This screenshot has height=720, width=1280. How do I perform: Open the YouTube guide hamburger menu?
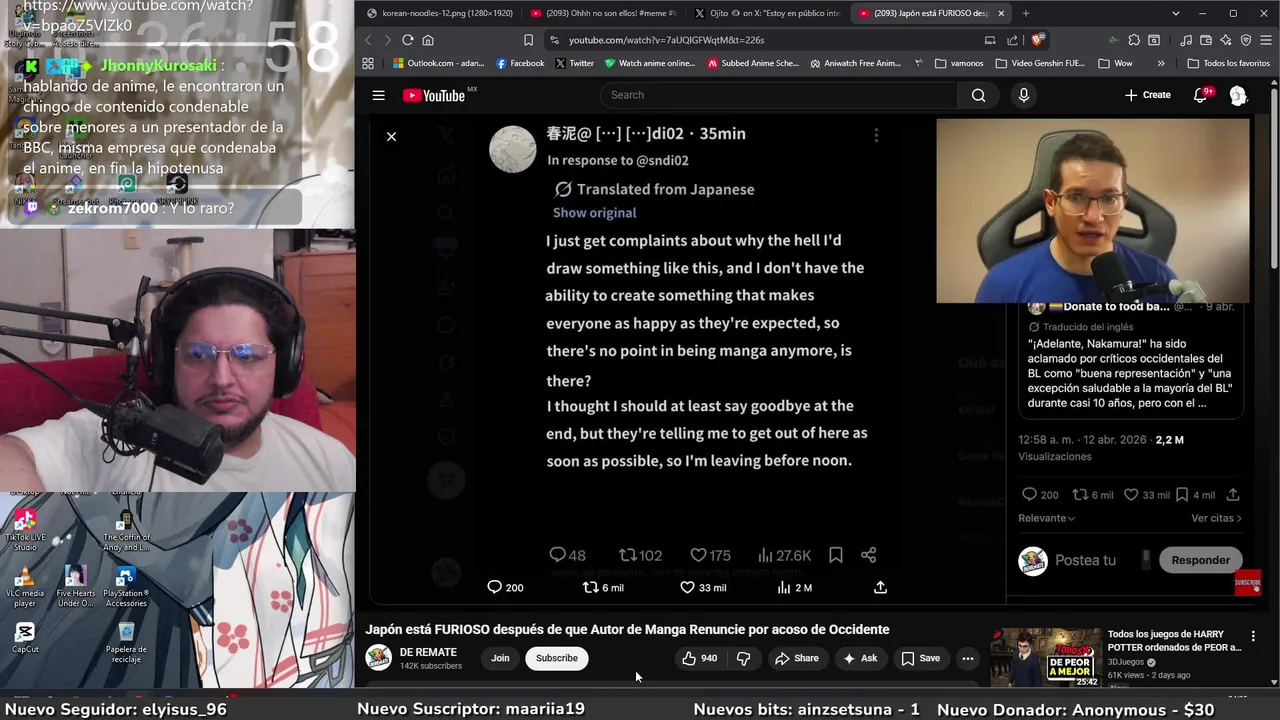pyautogui.click(x=378, y=95)
